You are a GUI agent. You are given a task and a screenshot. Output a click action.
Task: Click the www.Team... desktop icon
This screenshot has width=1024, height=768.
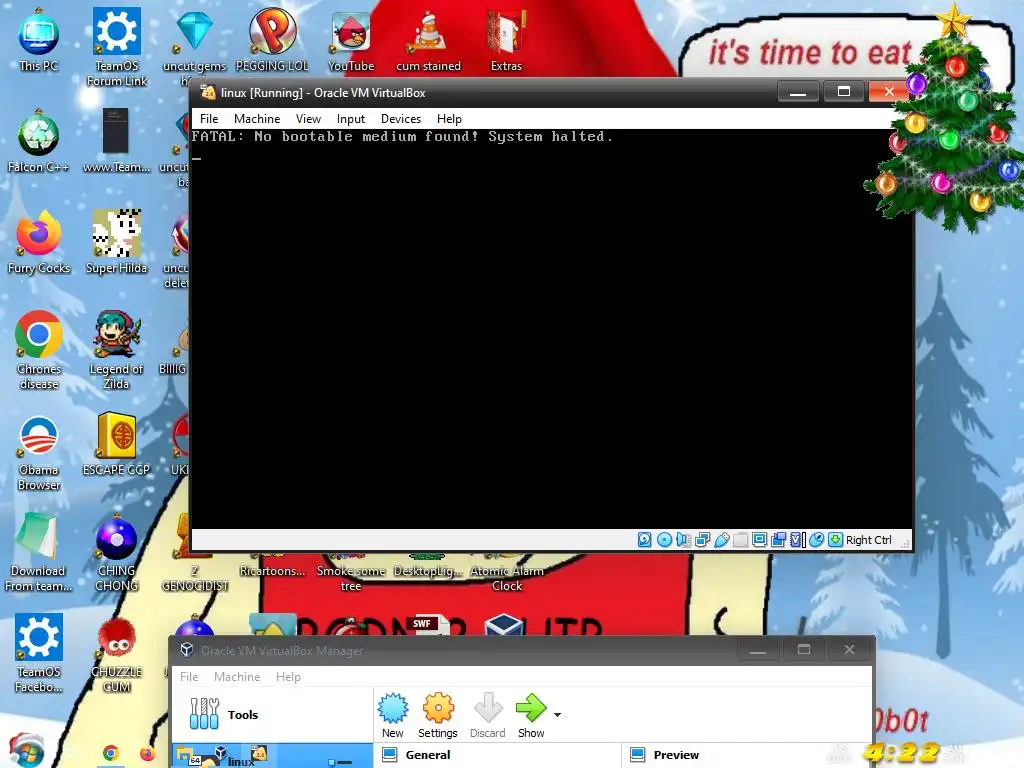(116, 141)
